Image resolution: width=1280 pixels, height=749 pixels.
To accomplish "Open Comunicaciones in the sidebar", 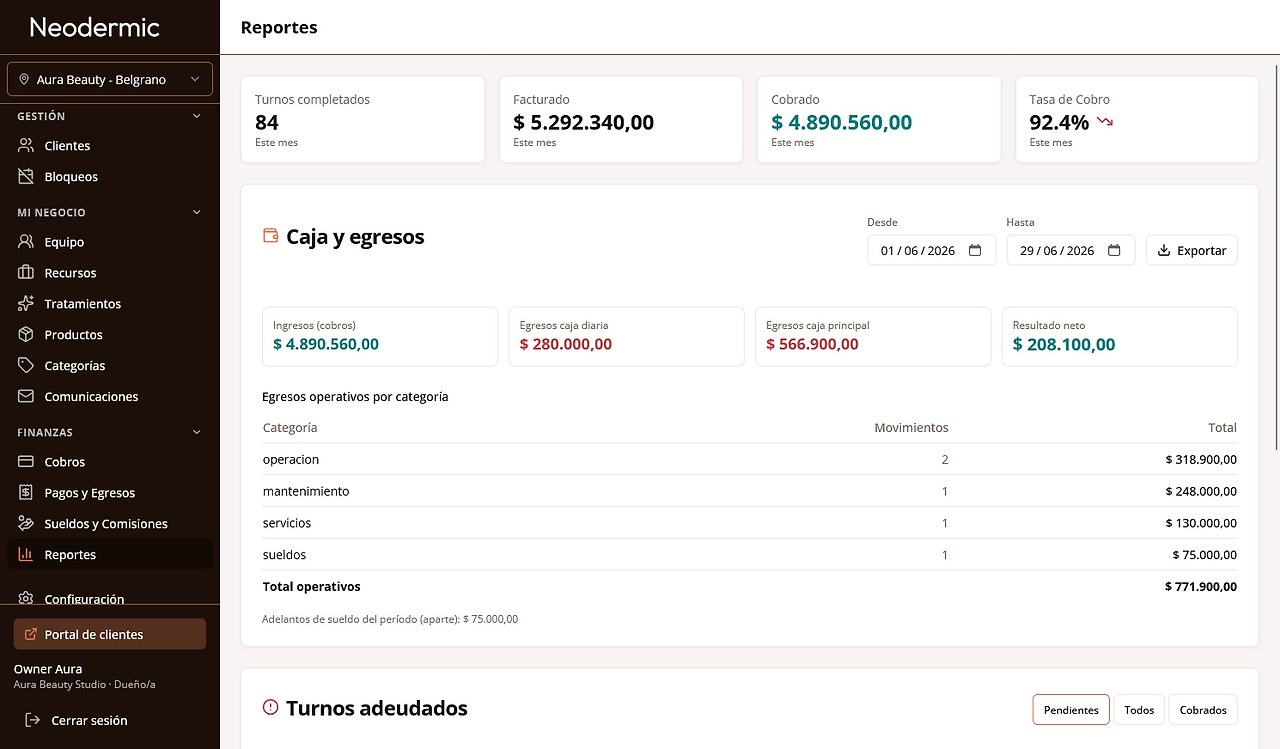I will click(x=110, y=397).
